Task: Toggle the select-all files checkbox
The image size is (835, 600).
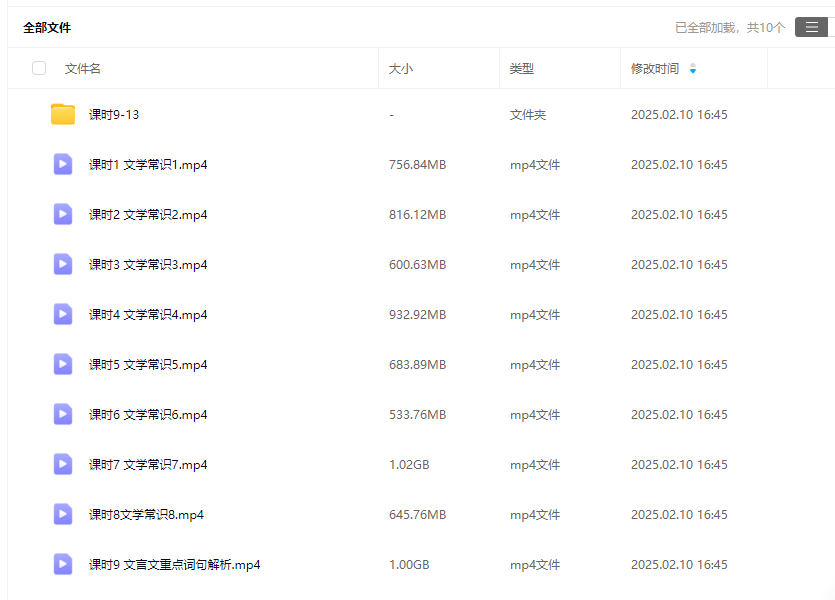Action: 39,68
